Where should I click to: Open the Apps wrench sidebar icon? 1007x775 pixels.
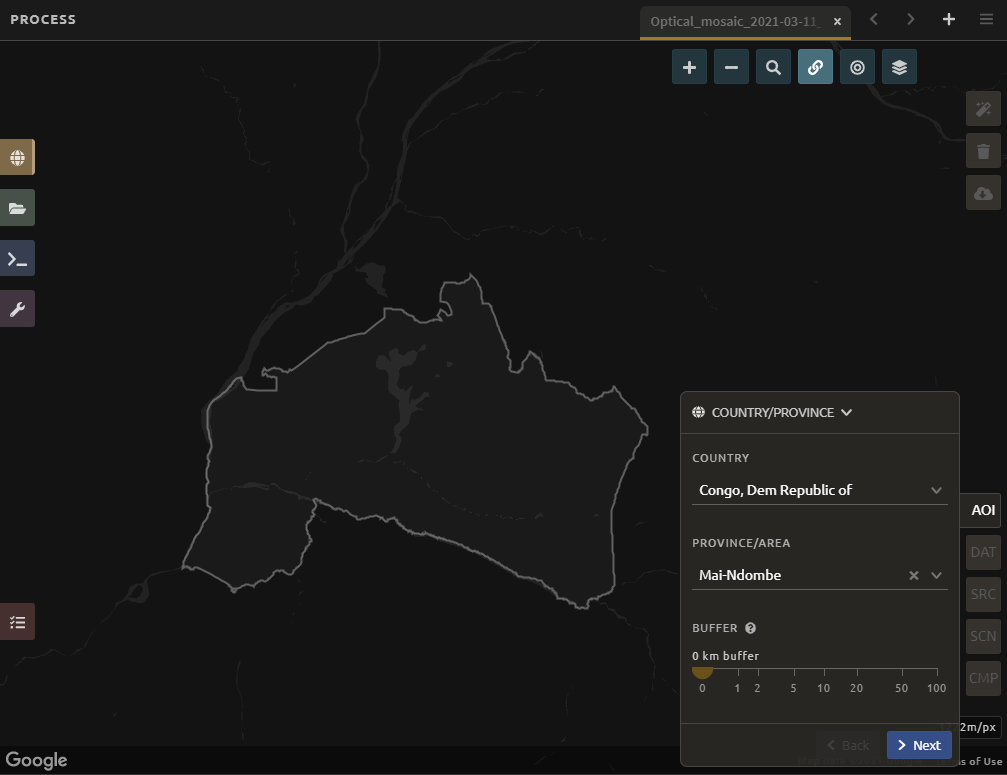pos(17,309)
